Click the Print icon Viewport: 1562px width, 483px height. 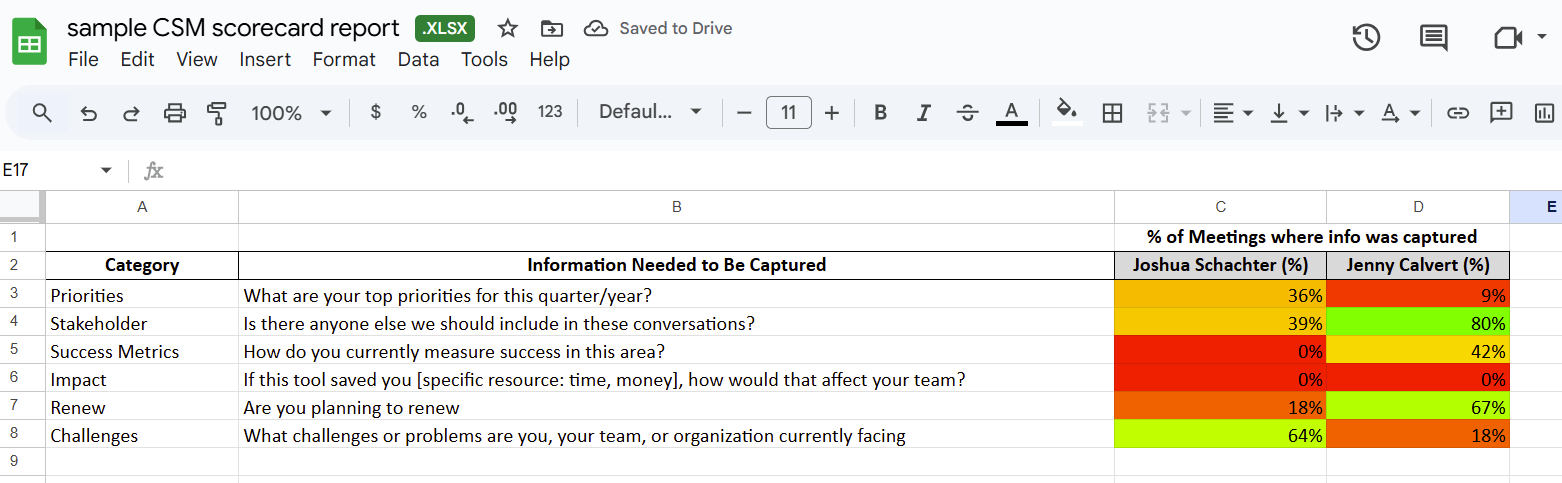click(x=175, y=113)
